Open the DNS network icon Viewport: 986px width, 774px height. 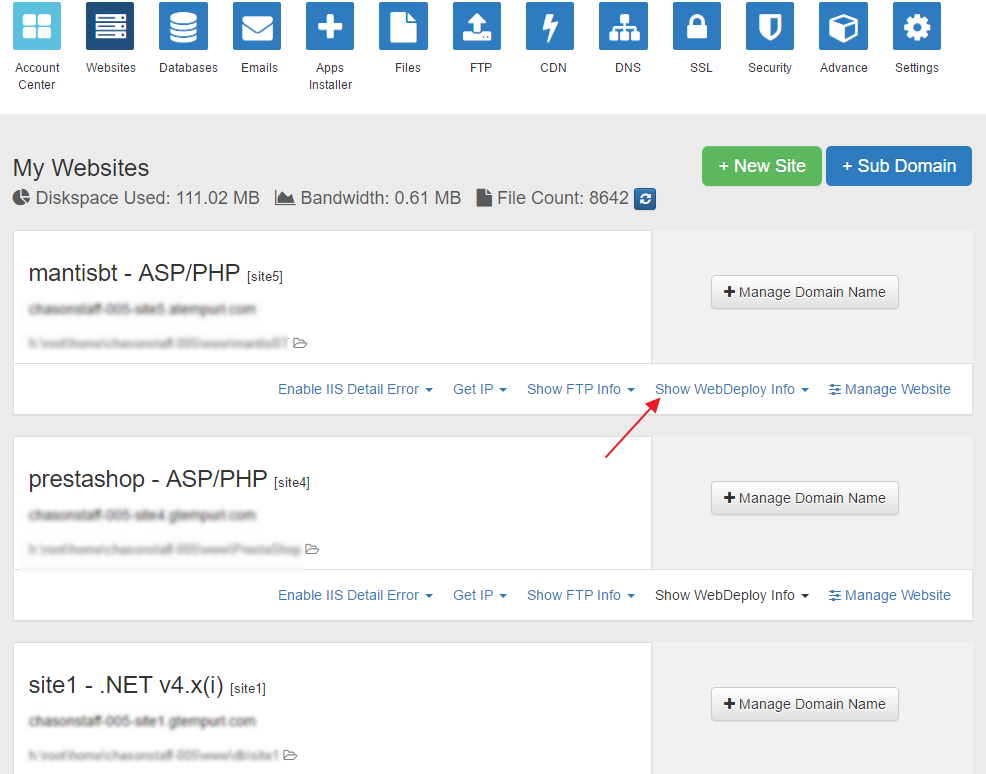click(x=623, y=27)
